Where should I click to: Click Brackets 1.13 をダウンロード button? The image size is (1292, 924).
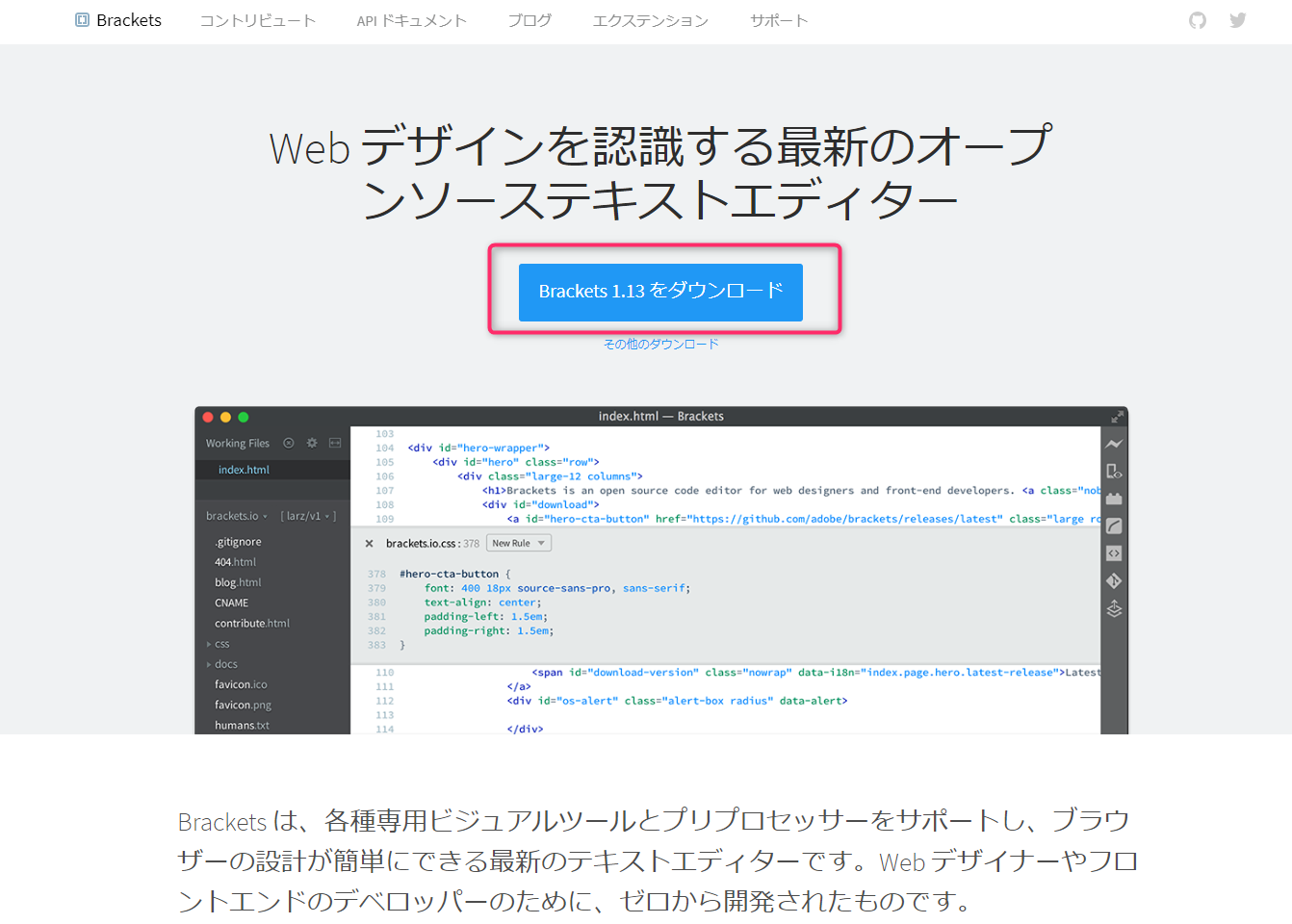point(660,292)
